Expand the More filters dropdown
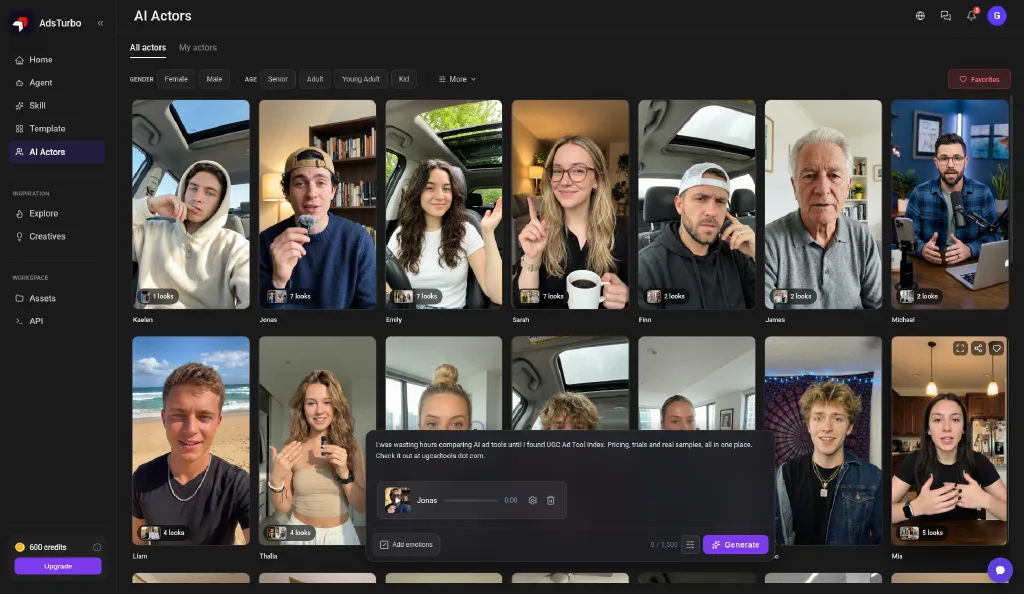Screen dimensions: 1024x594 click(x=457, y=79)
